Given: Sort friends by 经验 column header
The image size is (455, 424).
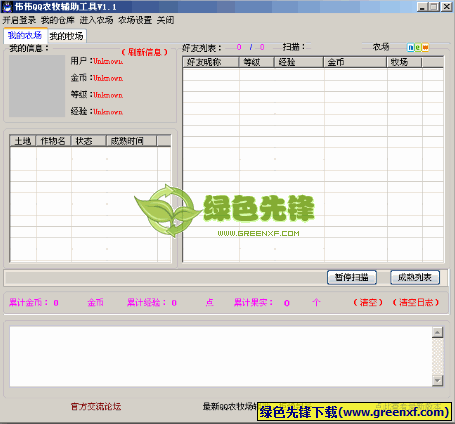Looking at the screenshot, I should [x=299, y=62].
